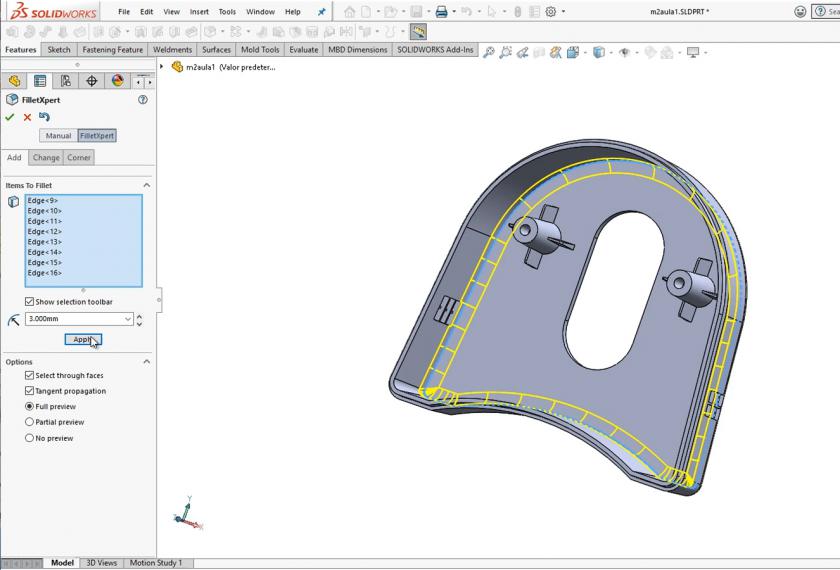
Task: Click the Print icon in the top toolbar
Action: click(441, 12)
